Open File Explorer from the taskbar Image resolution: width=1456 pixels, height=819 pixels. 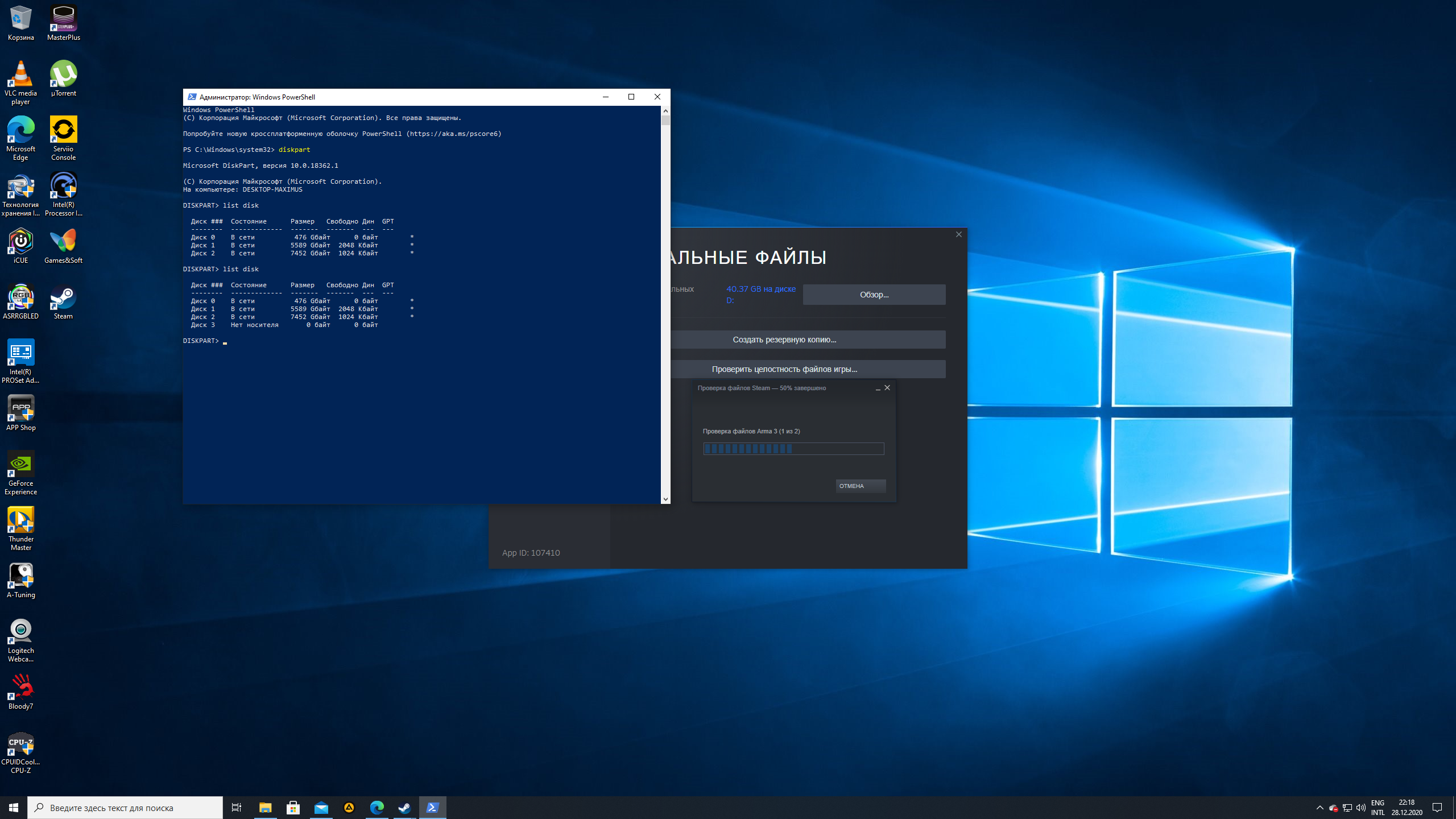pyautogui.click(x=265, y=808)
